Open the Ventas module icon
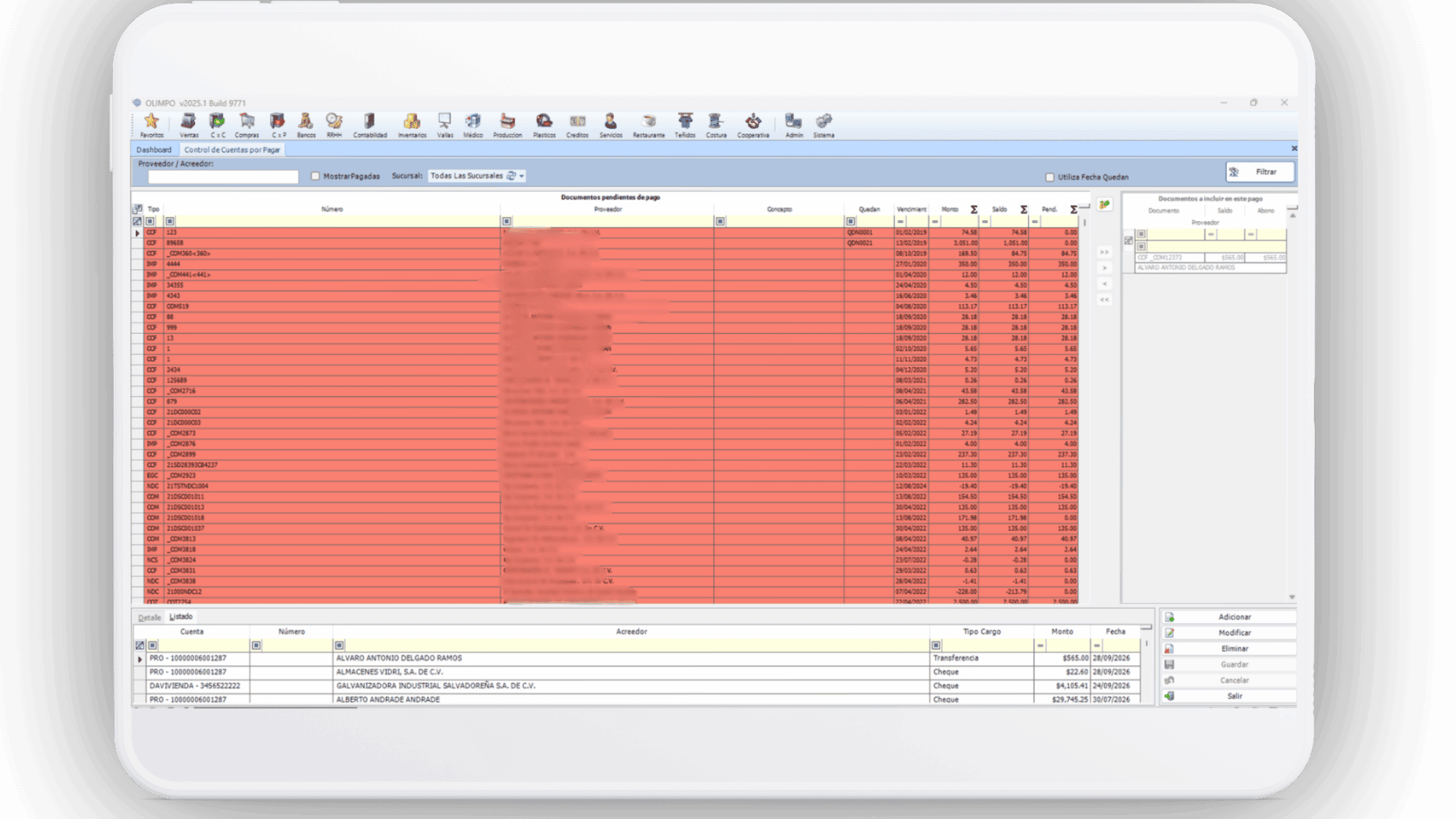Screen dimensions: 1456x819 (189, 124)
